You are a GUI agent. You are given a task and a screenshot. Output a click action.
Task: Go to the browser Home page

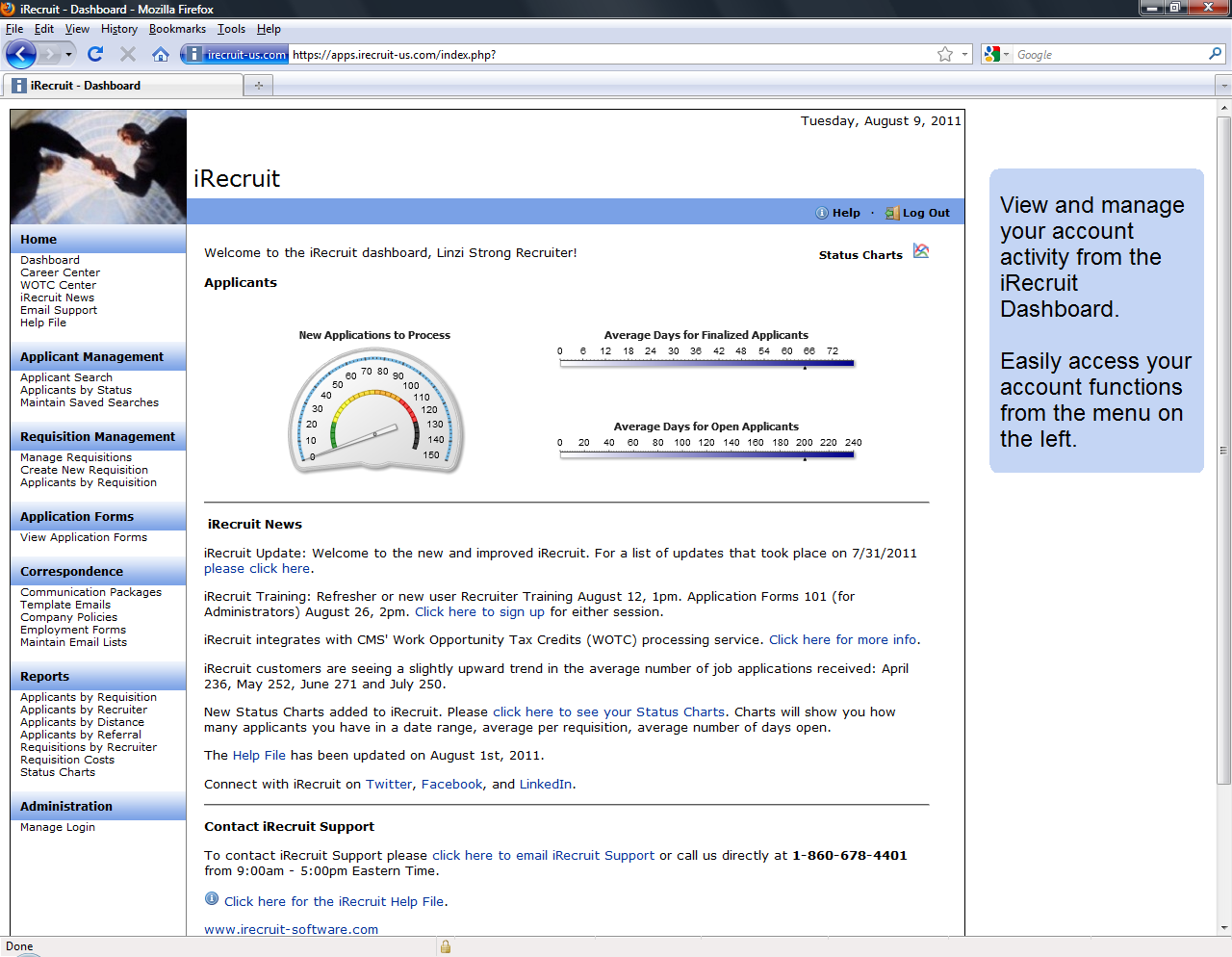(x=161, y=54)
